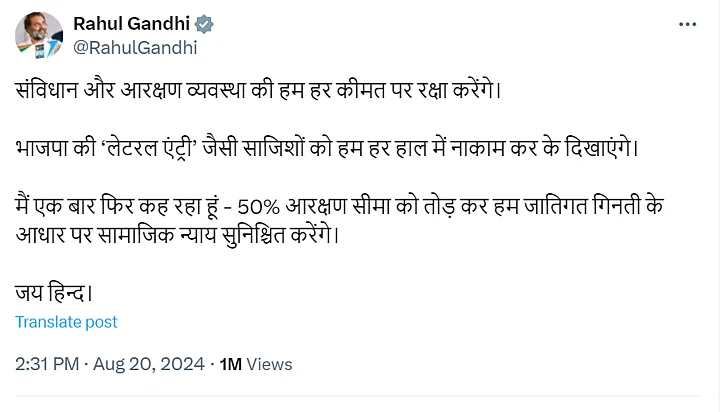Click Rahul Gandhi's profile picture

pyautogui.click(x=38, y=35)
